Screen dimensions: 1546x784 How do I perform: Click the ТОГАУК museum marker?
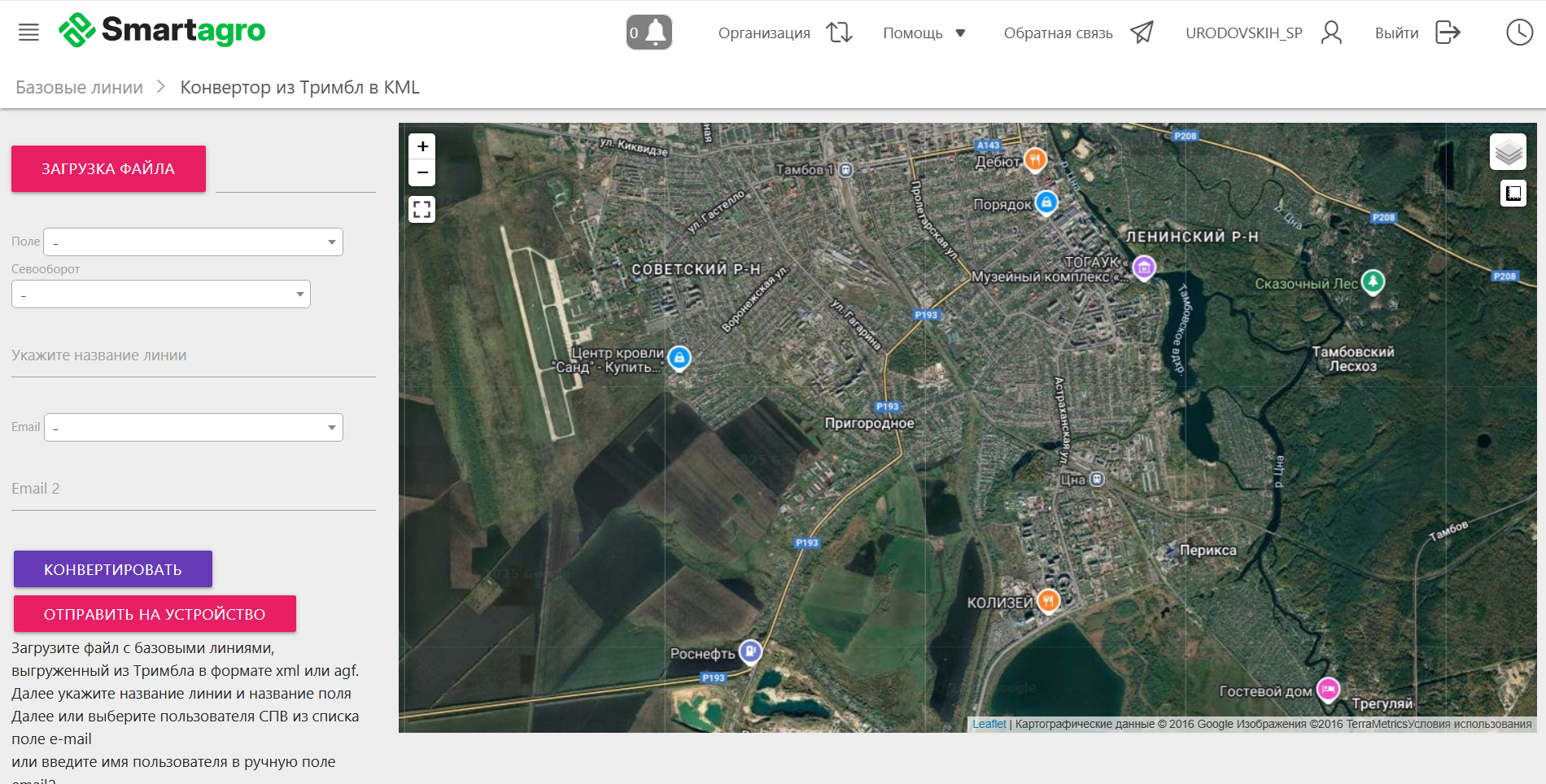coord(1144,267)
